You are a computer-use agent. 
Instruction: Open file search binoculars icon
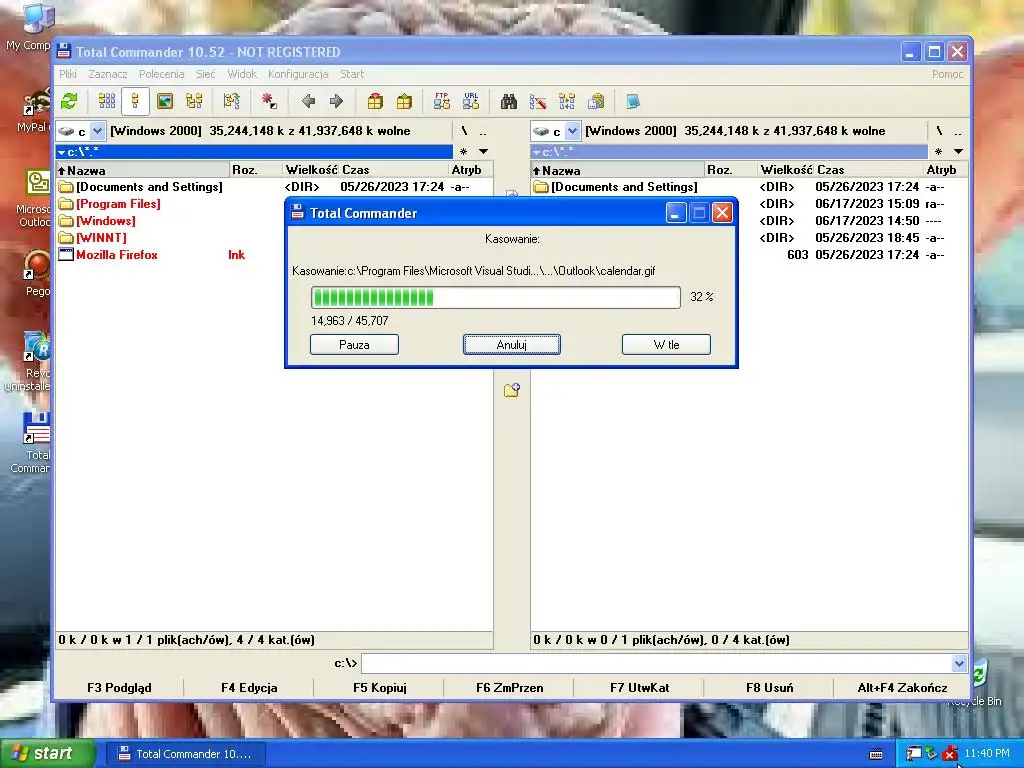click(x=509, y=101)
